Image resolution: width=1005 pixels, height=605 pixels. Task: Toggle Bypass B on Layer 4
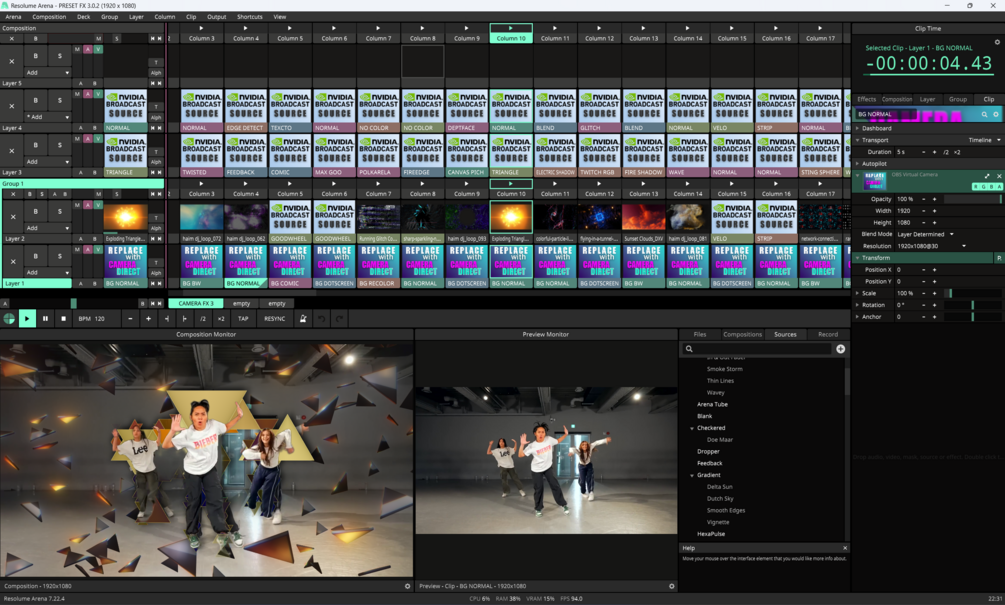pyautogui.click(x=35, y=101)
